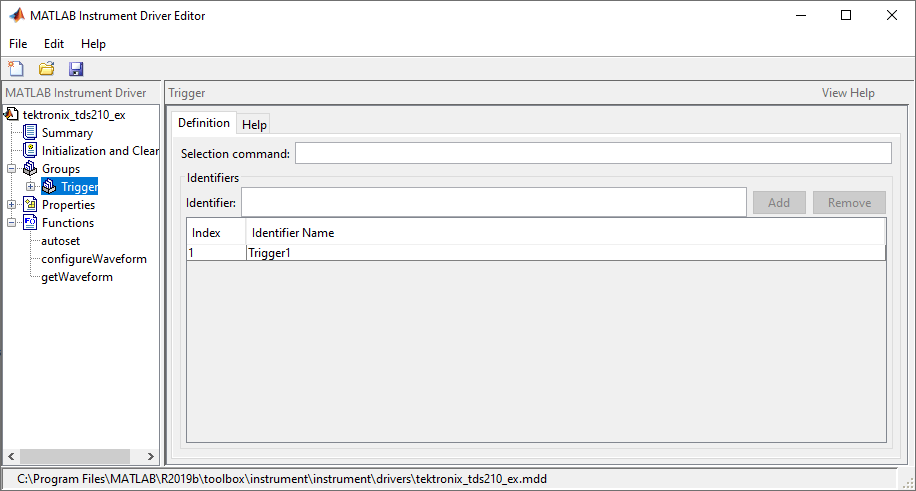Click the Add identifier button
Viewport: 916px width, 491px height.
tap(778, 203)
